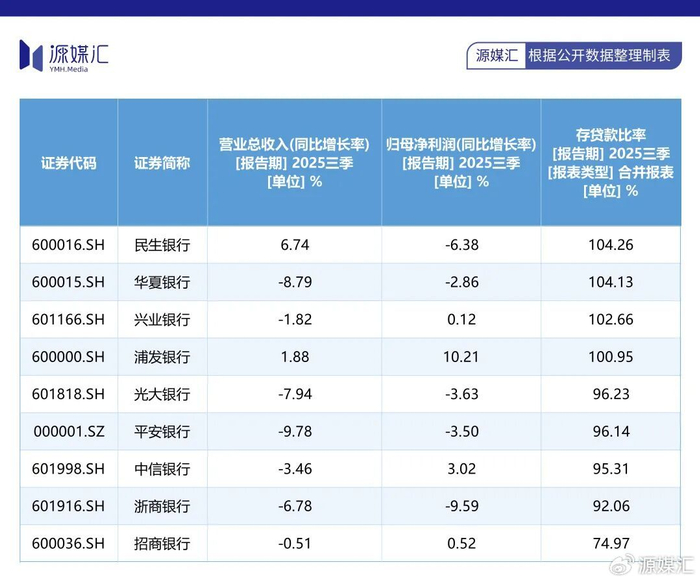Screen dimensions: 700x582
Task: Select the net profit value -3.63
Action: click(462, 394)
